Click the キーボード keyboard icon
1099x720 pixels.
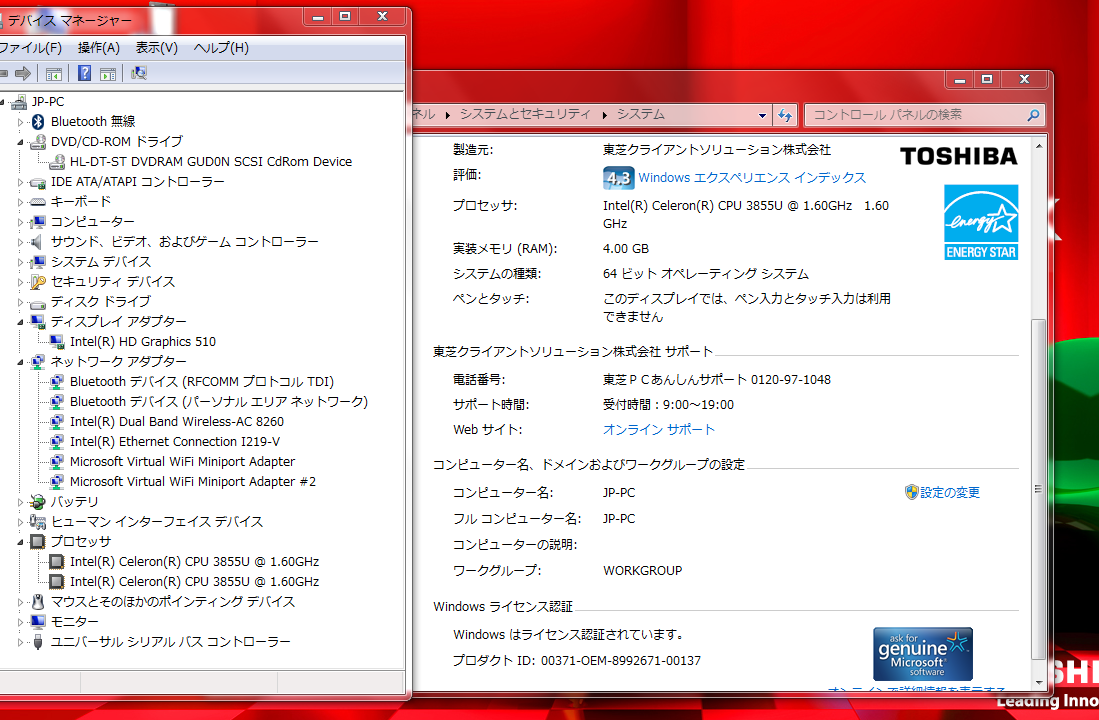tap(38, 202)
